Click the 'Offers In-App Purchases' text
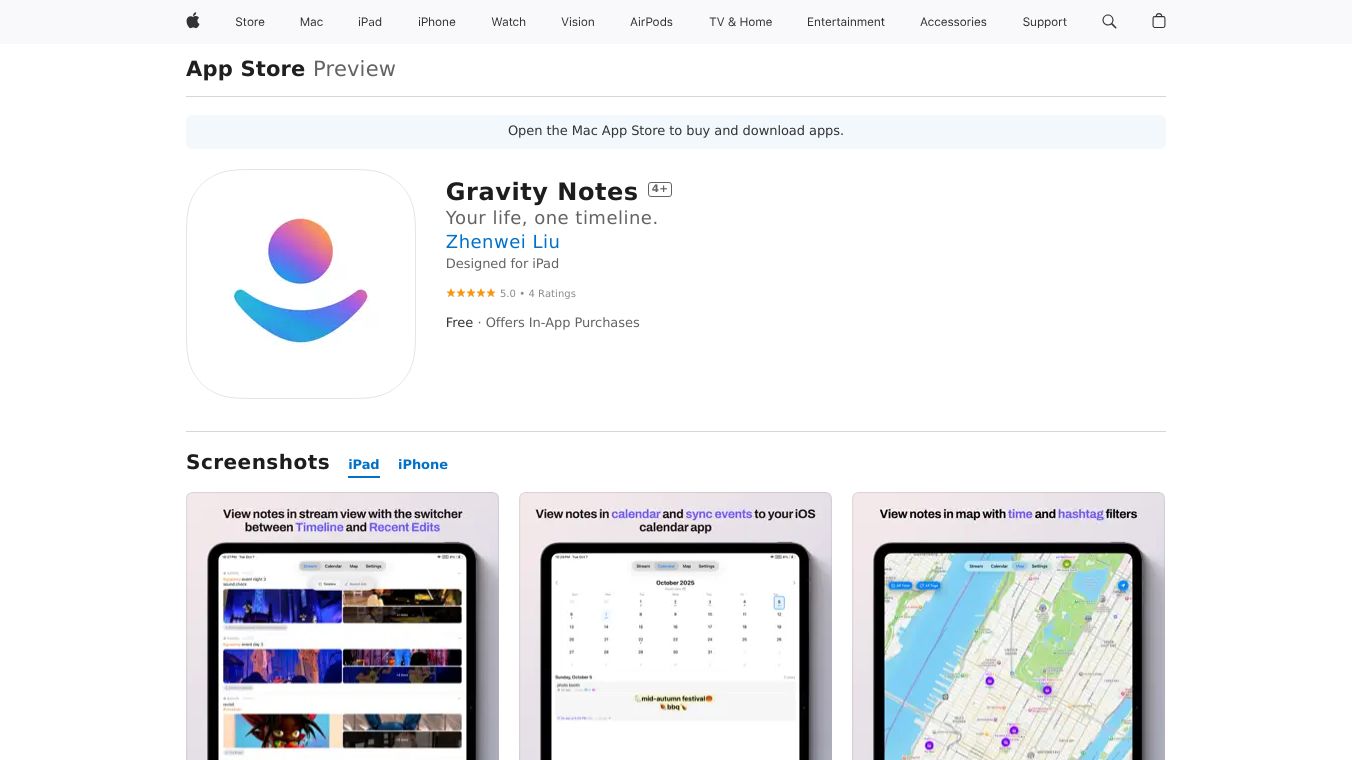 [x=562, y=322]
